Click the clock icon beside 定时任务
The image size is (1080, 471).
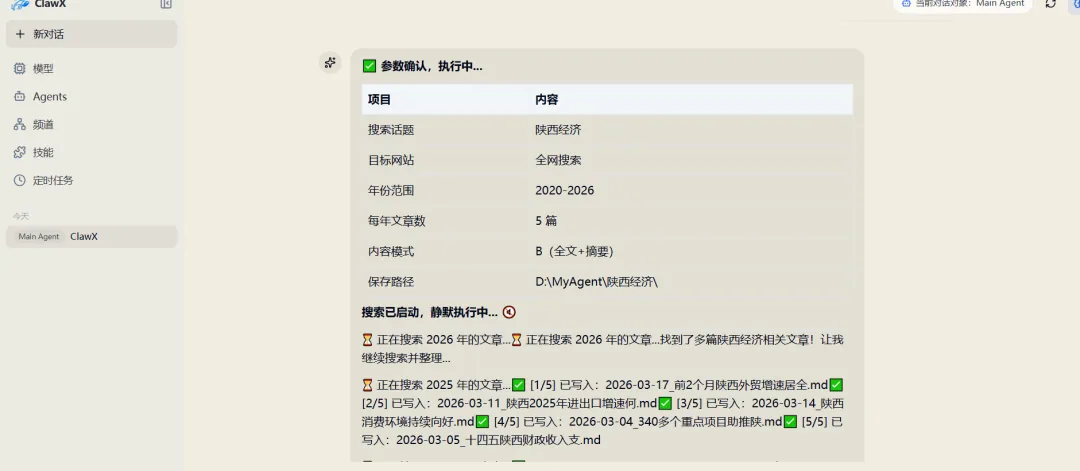tap(19, 180)
